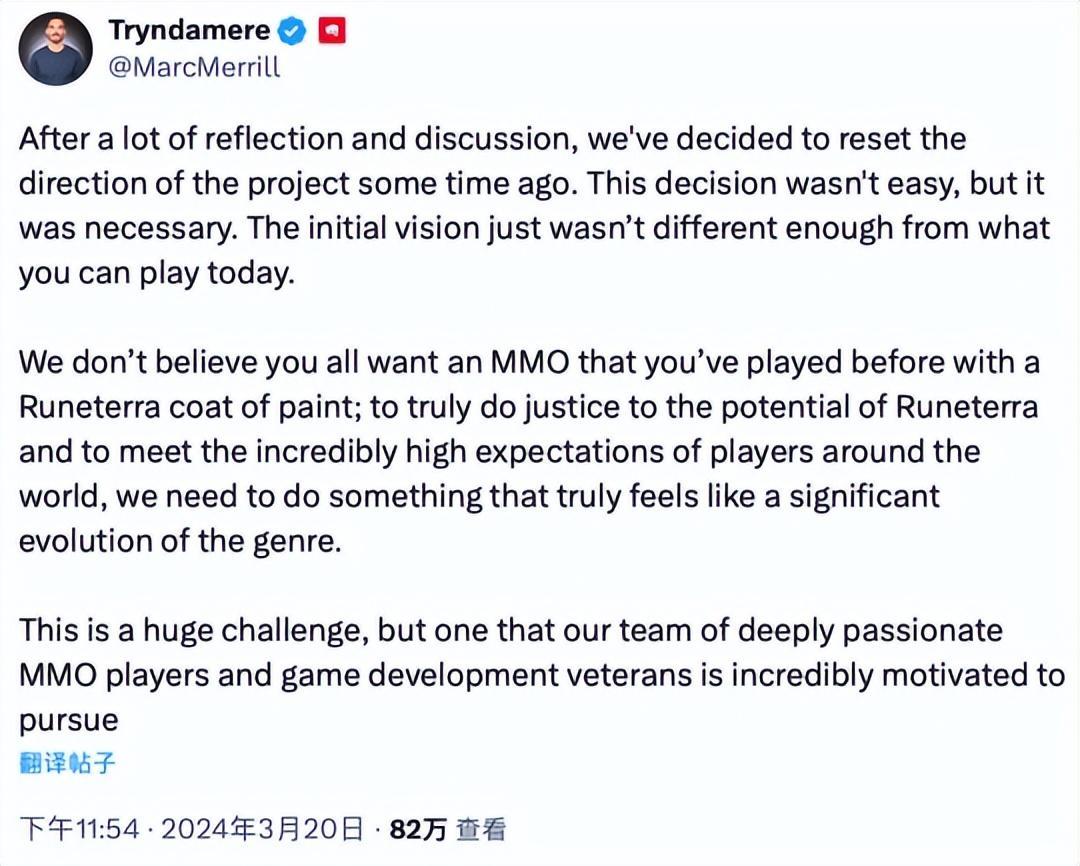Screen dimensions: 1080x866
Task: Click the text "you can play today."
Action: (x=157, y=273)
